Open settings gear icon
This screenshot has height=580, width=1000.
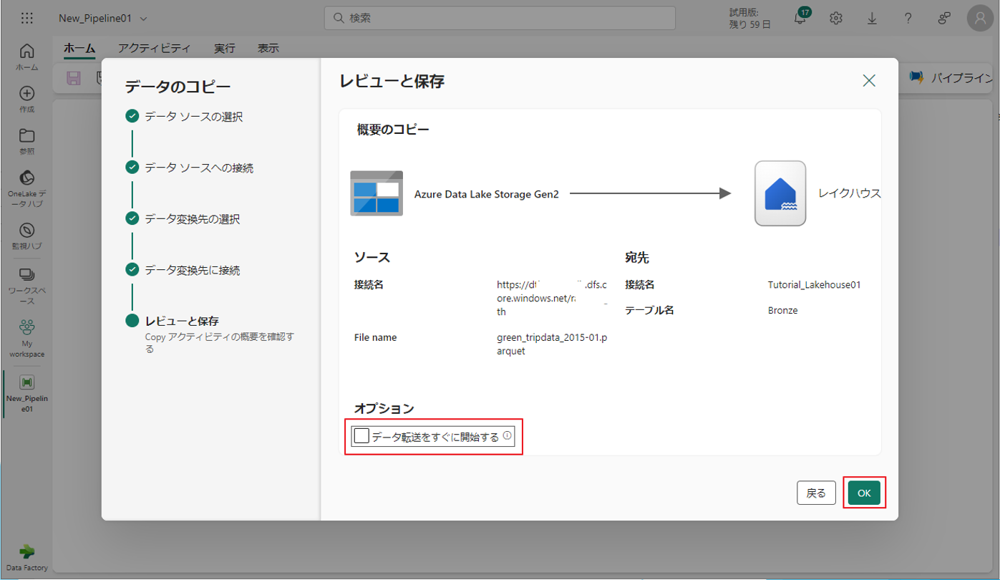pyautogui.click(x=836, y=18)
